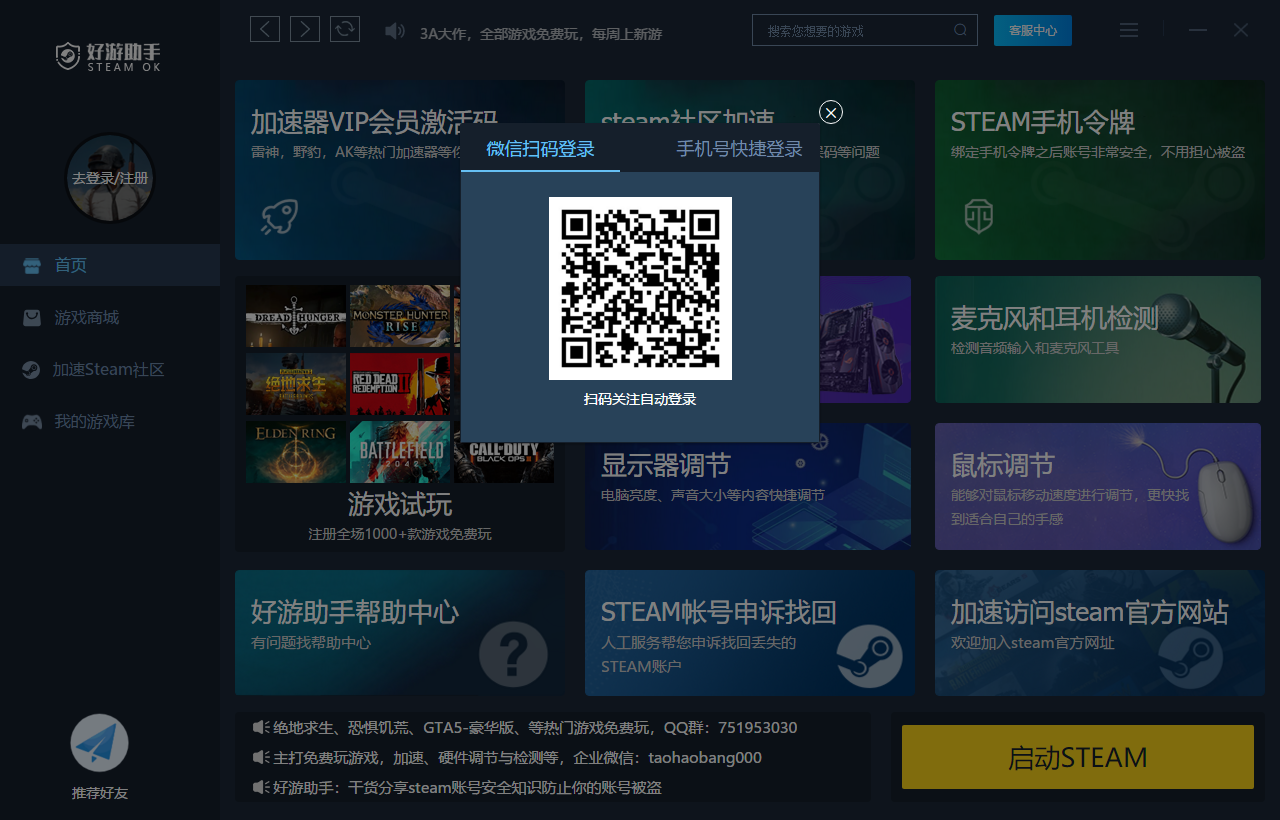Open the 鼠标调节 card title
Image resolution: width=1280 pixels, height=820 pixels.
tap(1003, 465)
